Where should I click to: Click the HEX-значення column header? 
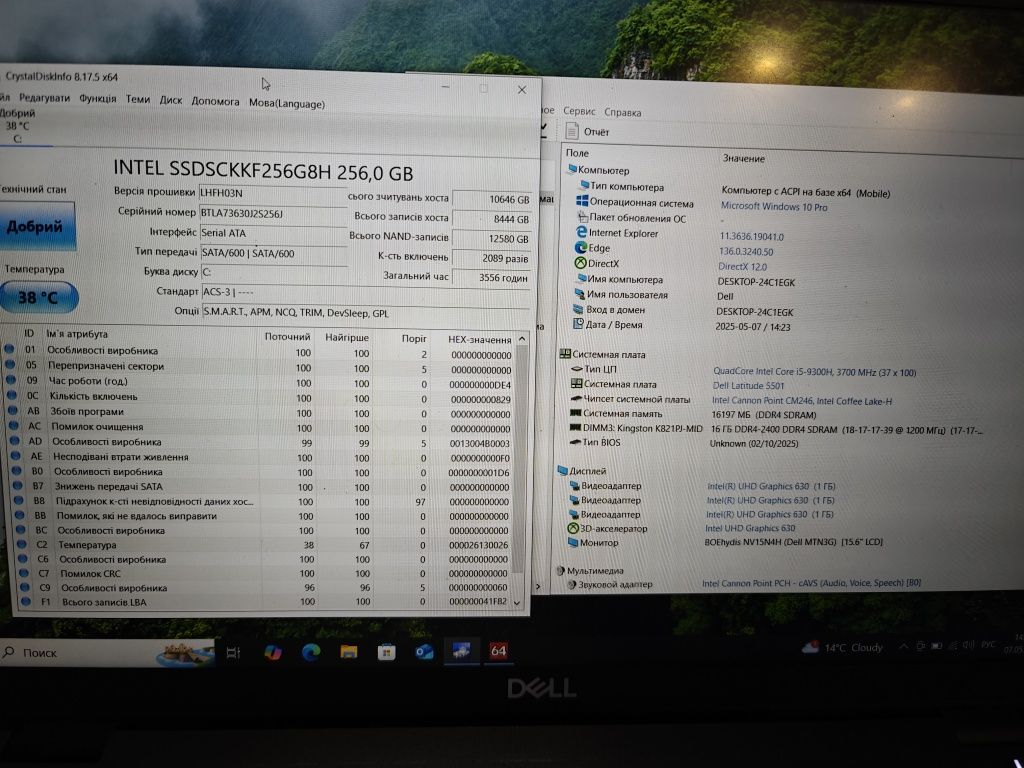click(x=479, y=340)
